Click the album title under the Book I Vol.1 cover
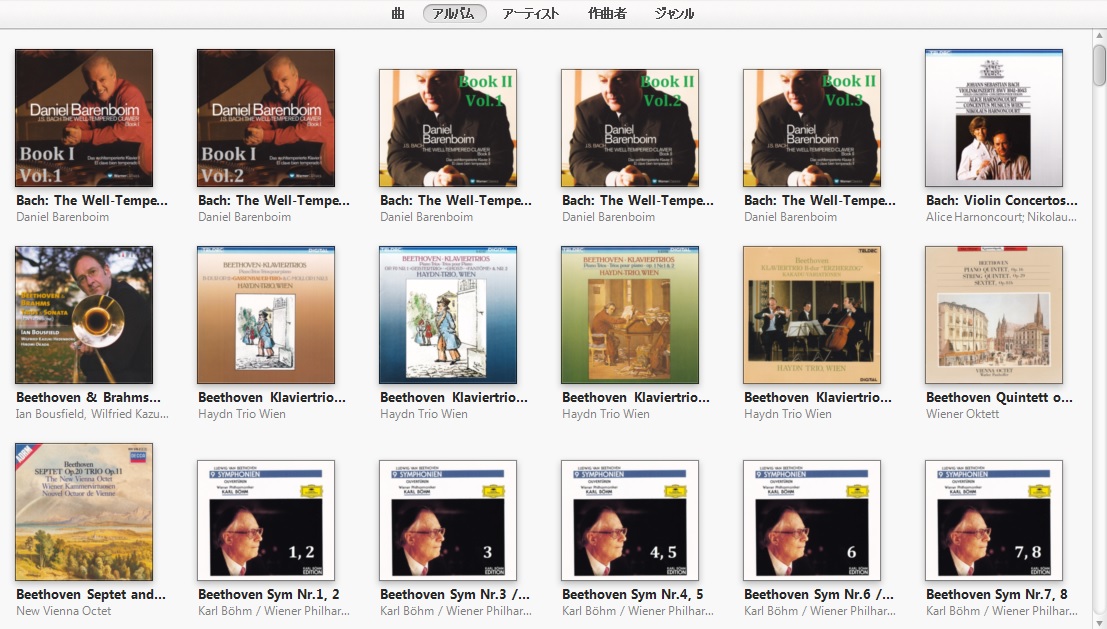The height and width of the screenshot is (629, 1107). (92, 200)
